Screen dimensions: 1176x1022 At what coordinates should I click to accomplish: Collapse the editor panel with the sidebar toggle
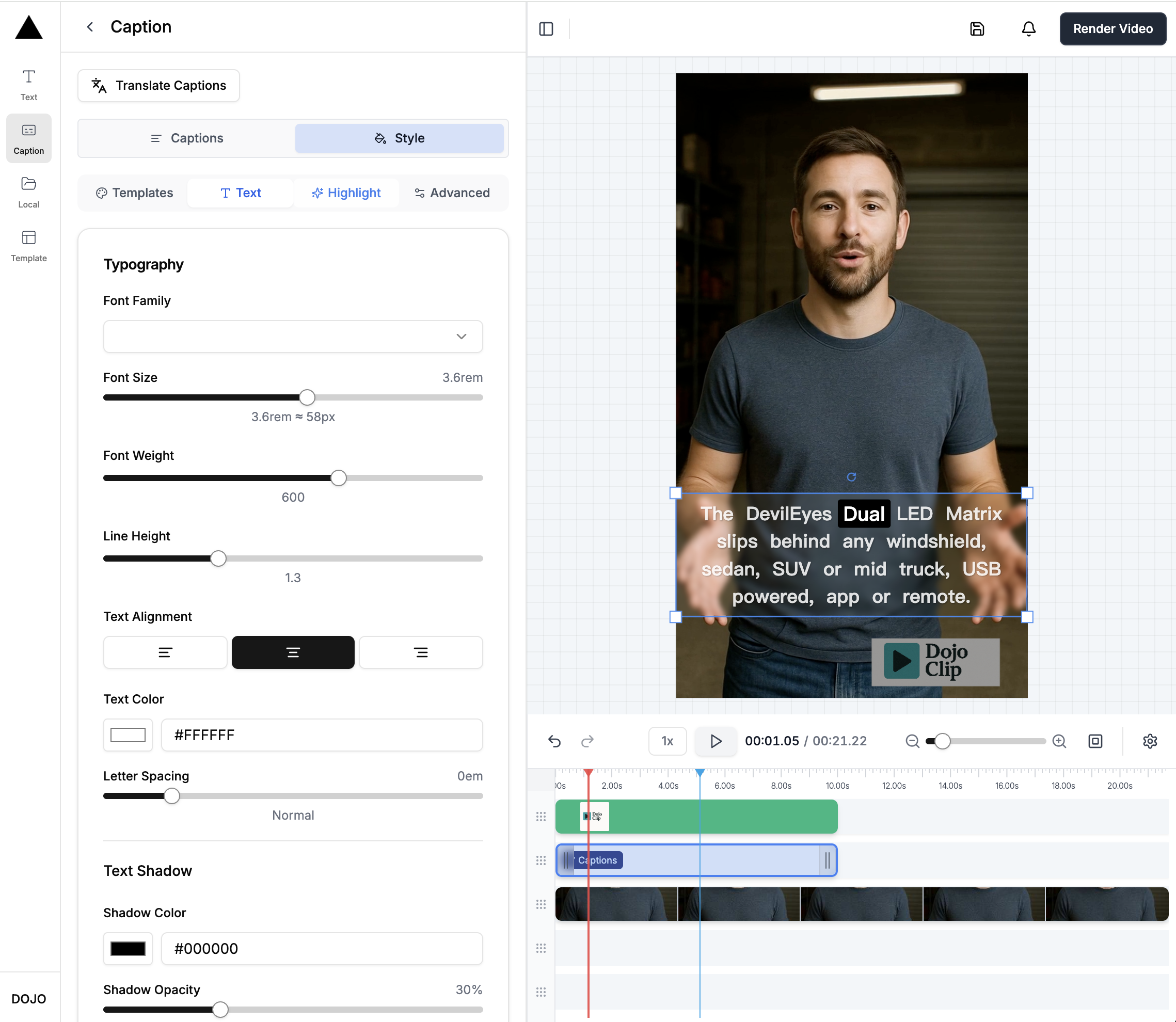[546, 28]
